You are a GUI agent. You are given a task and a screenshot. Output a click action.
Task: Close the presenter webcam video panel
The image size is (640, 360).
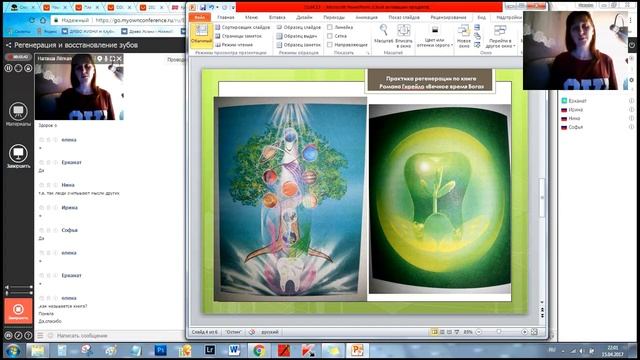[119, 59]
